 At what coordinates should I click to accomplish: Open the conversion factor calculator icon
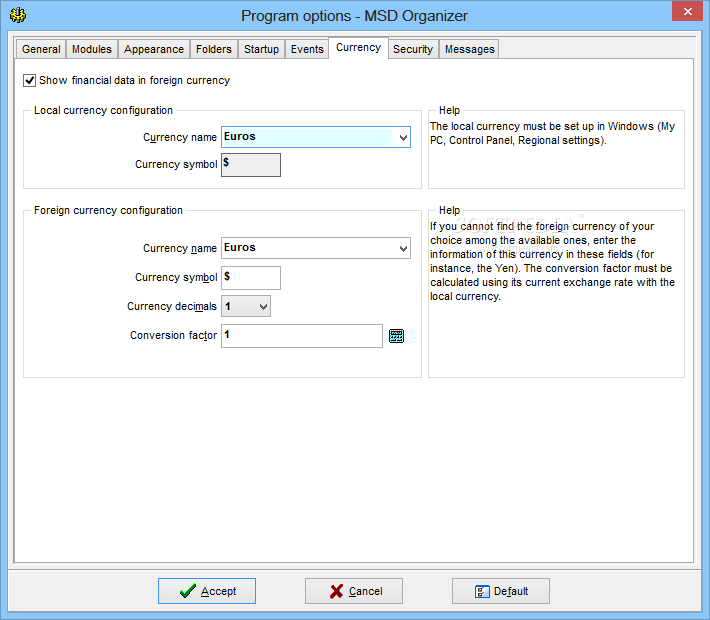(396, 336)
